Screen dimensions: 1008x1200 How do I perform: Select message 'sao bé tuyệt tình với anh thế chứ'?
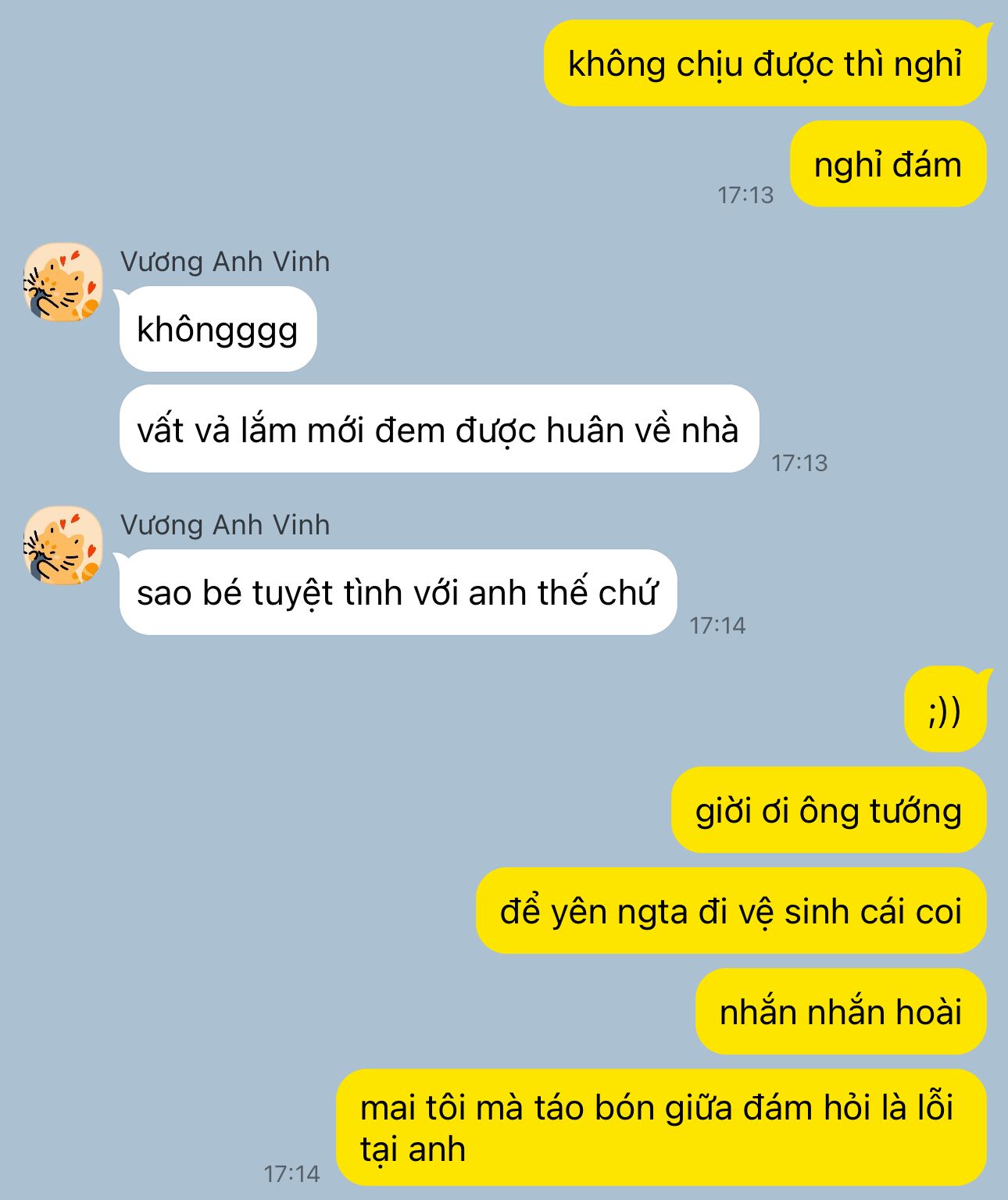398,592
